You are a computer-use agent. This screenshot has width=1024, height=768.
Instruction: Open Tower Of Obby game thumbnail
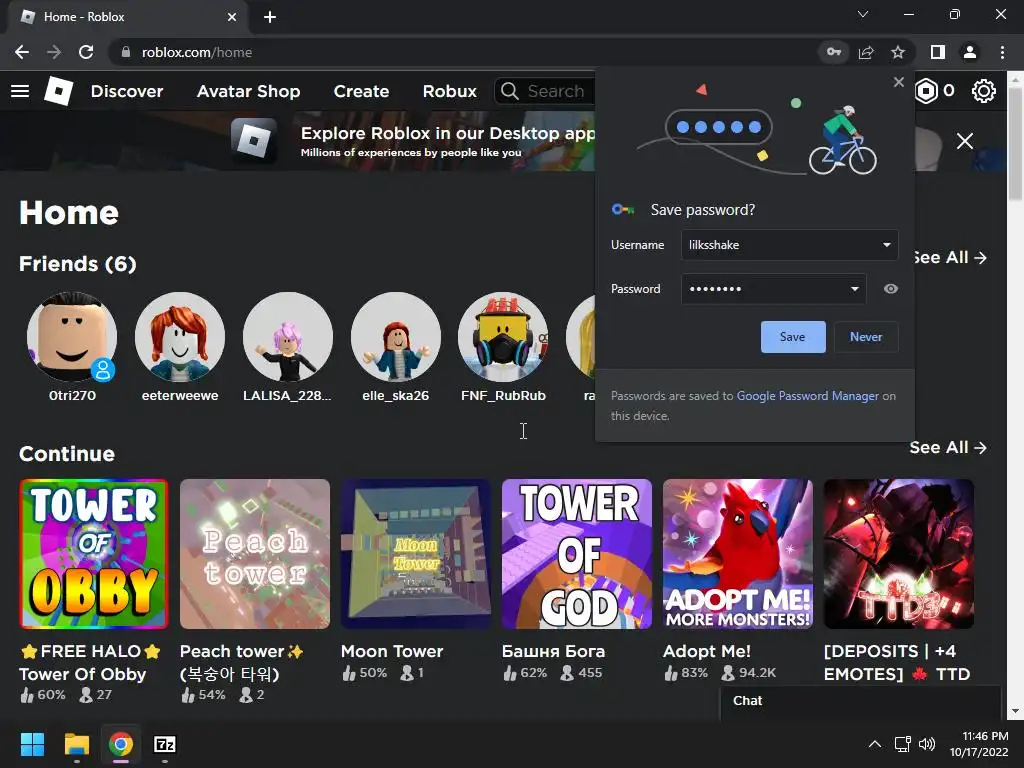click(94, 554)
